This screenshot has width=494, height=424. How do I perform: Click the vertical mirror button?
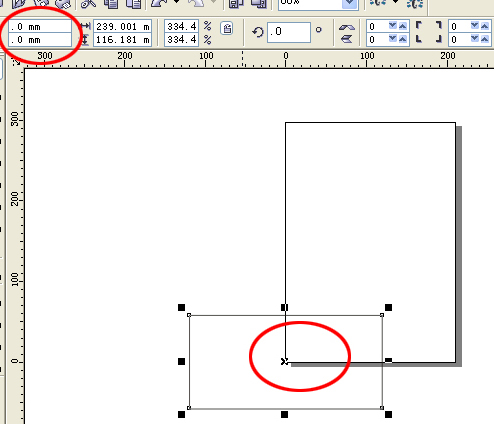[347, 39]
